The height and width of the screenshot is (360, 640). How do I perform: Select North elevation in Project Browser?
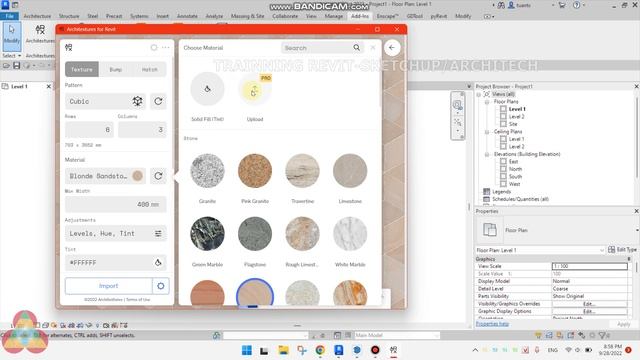click(x=515, y=169)
